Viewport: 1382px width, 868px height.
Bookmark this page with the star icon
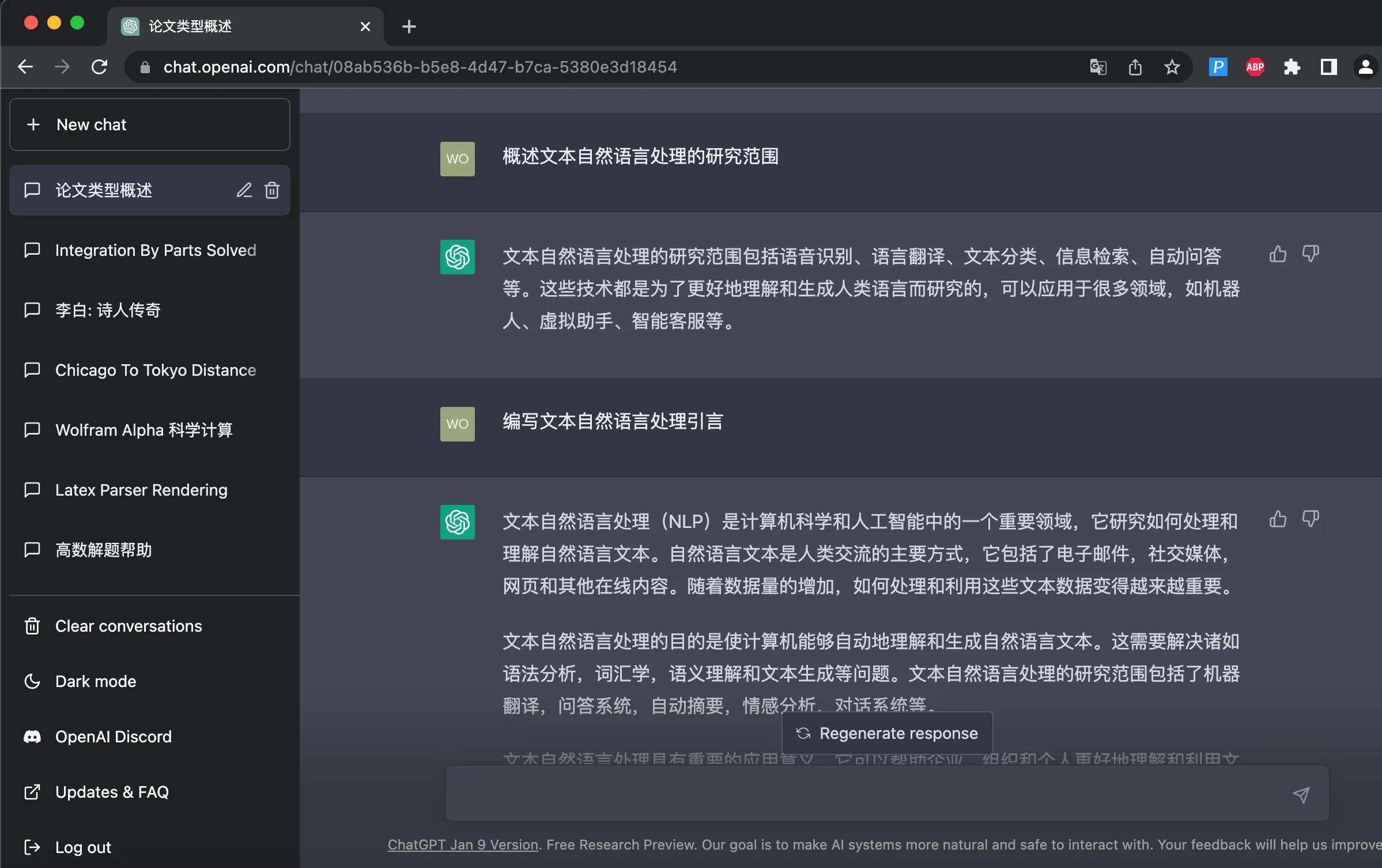click(x=1172, y=66)
